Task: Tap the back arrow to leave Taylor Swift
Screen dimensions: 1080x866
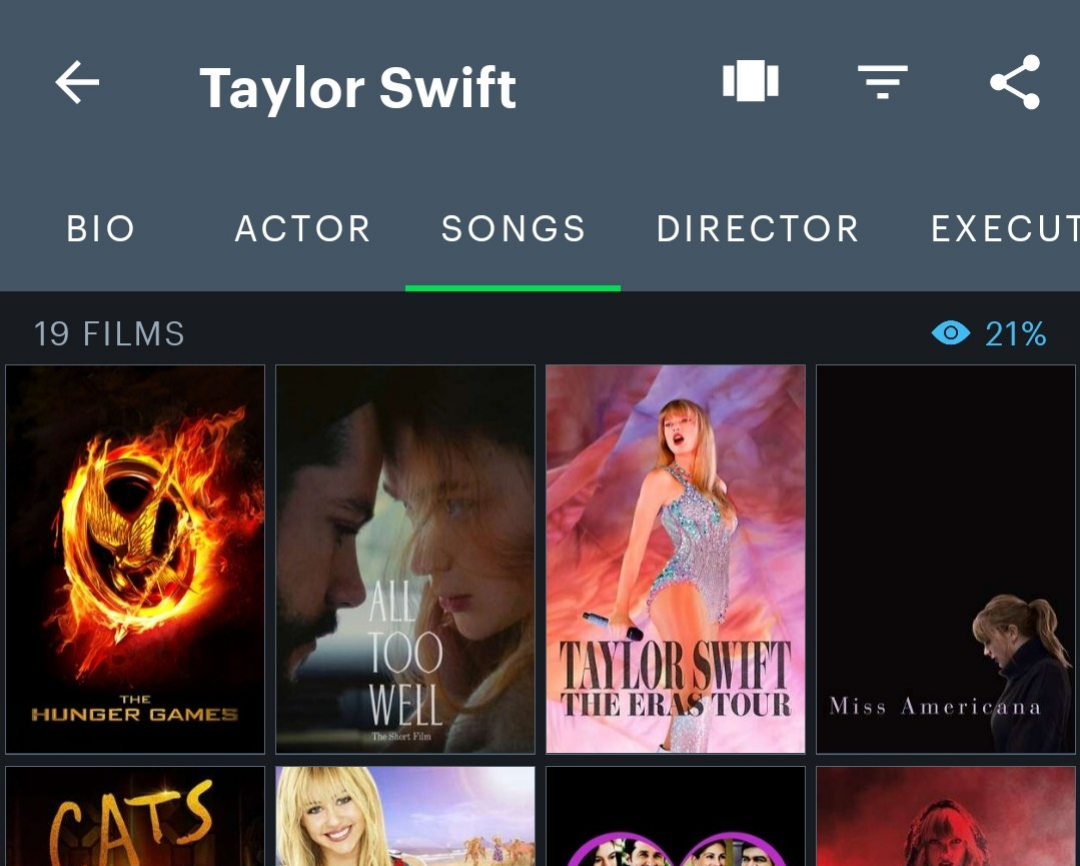Action: point(75,84)
